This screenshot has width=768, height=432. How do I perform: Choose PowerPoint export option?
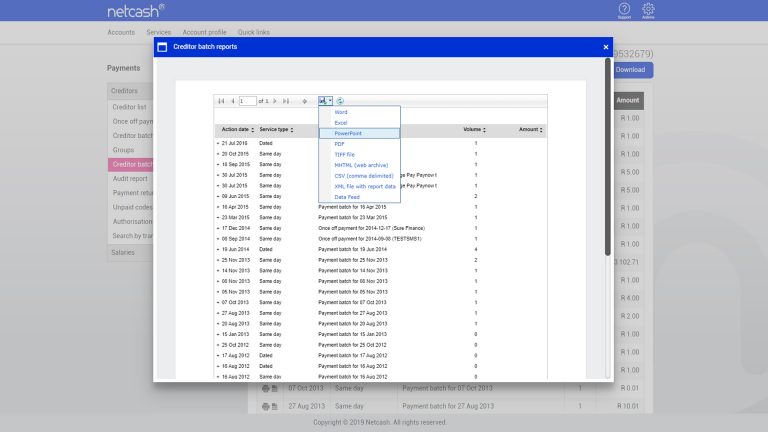pyautogui.click(x=360, y=133)
